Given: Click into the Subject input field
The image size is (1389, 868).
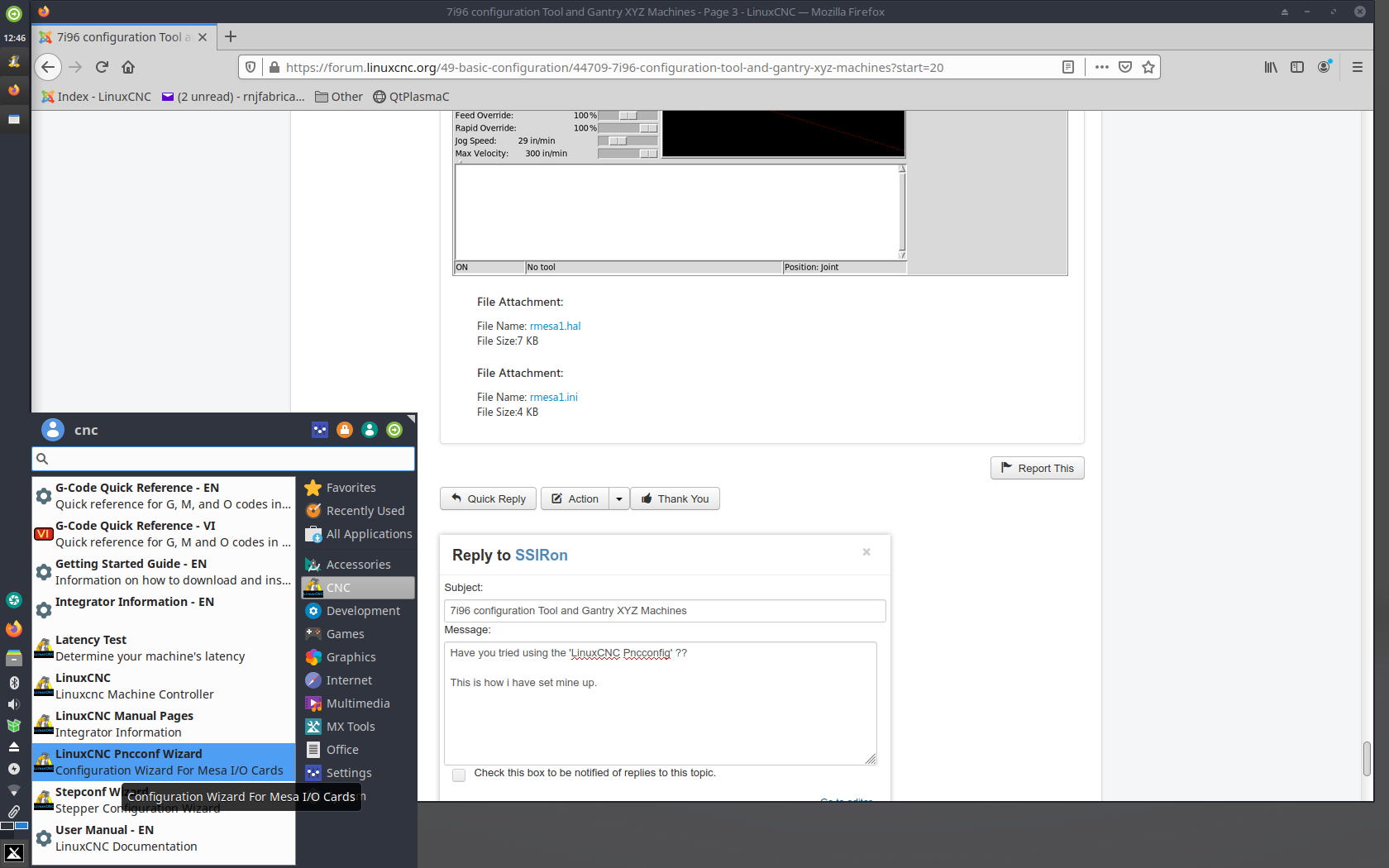Looking at the screenshot, I should pos(665,611).
